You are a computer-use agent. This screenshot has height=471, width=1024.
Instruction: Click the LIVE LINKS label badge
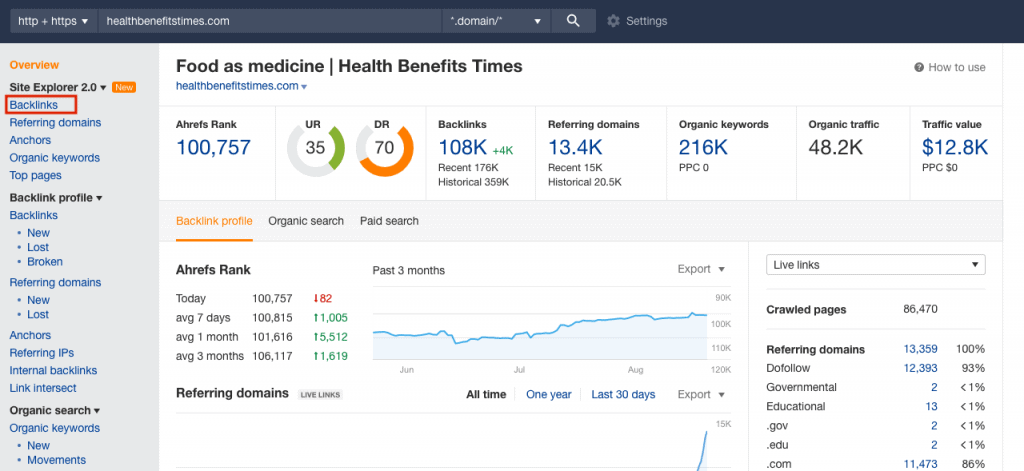pyautogui.click(x=320, y=395)
